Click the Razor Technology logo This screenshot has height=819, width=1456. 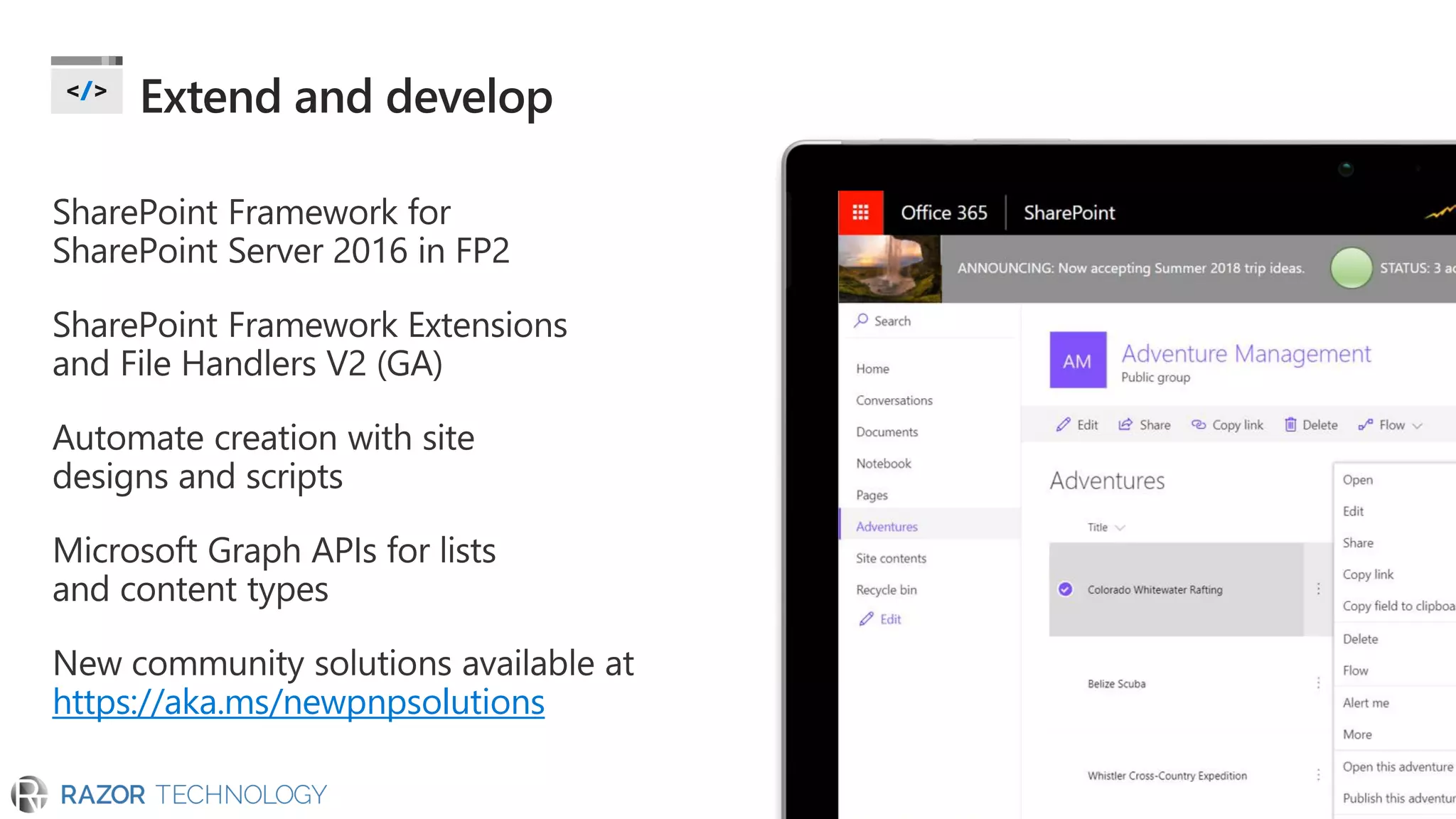(x=169, y=794)
